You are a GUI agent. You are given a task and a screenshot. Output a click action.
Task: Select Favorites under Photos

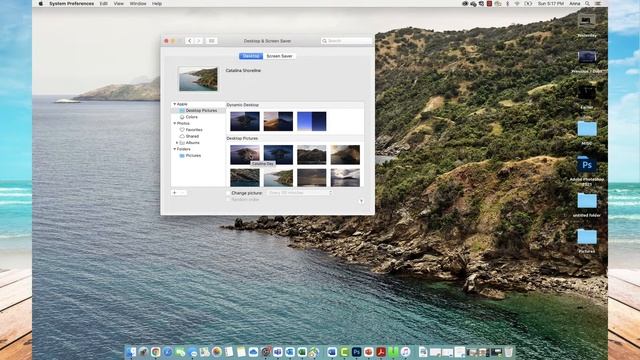[x=191, y=130]
